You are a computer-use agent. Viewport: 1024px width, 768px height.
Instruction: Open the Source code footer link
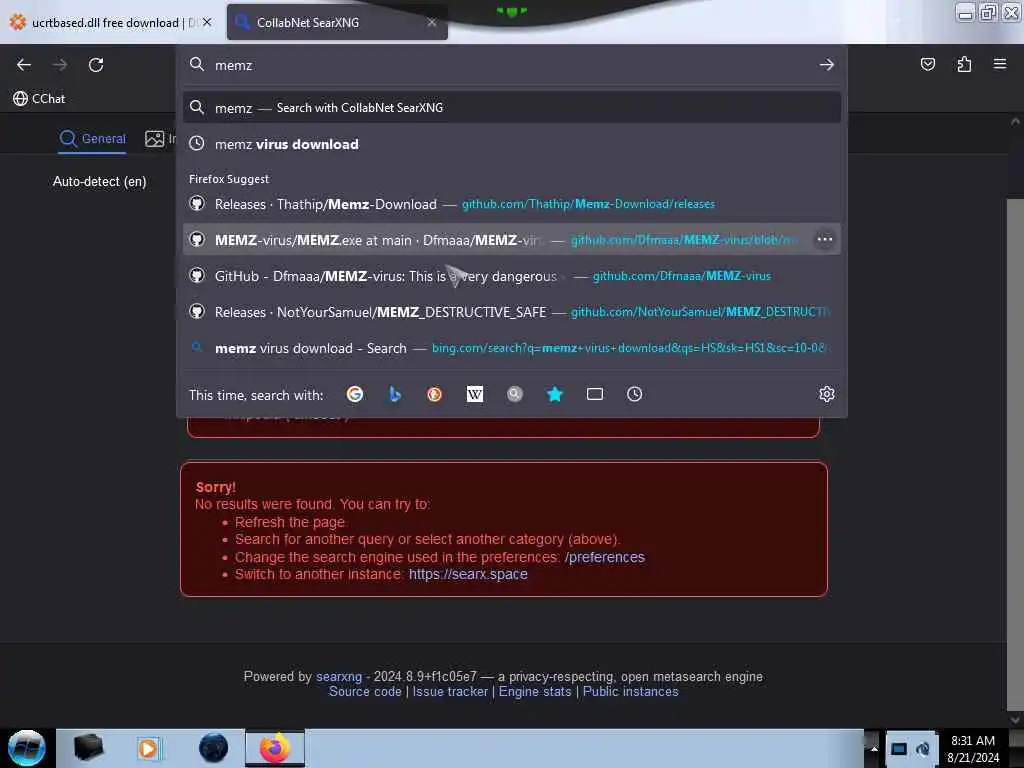[x=365, y=692]
